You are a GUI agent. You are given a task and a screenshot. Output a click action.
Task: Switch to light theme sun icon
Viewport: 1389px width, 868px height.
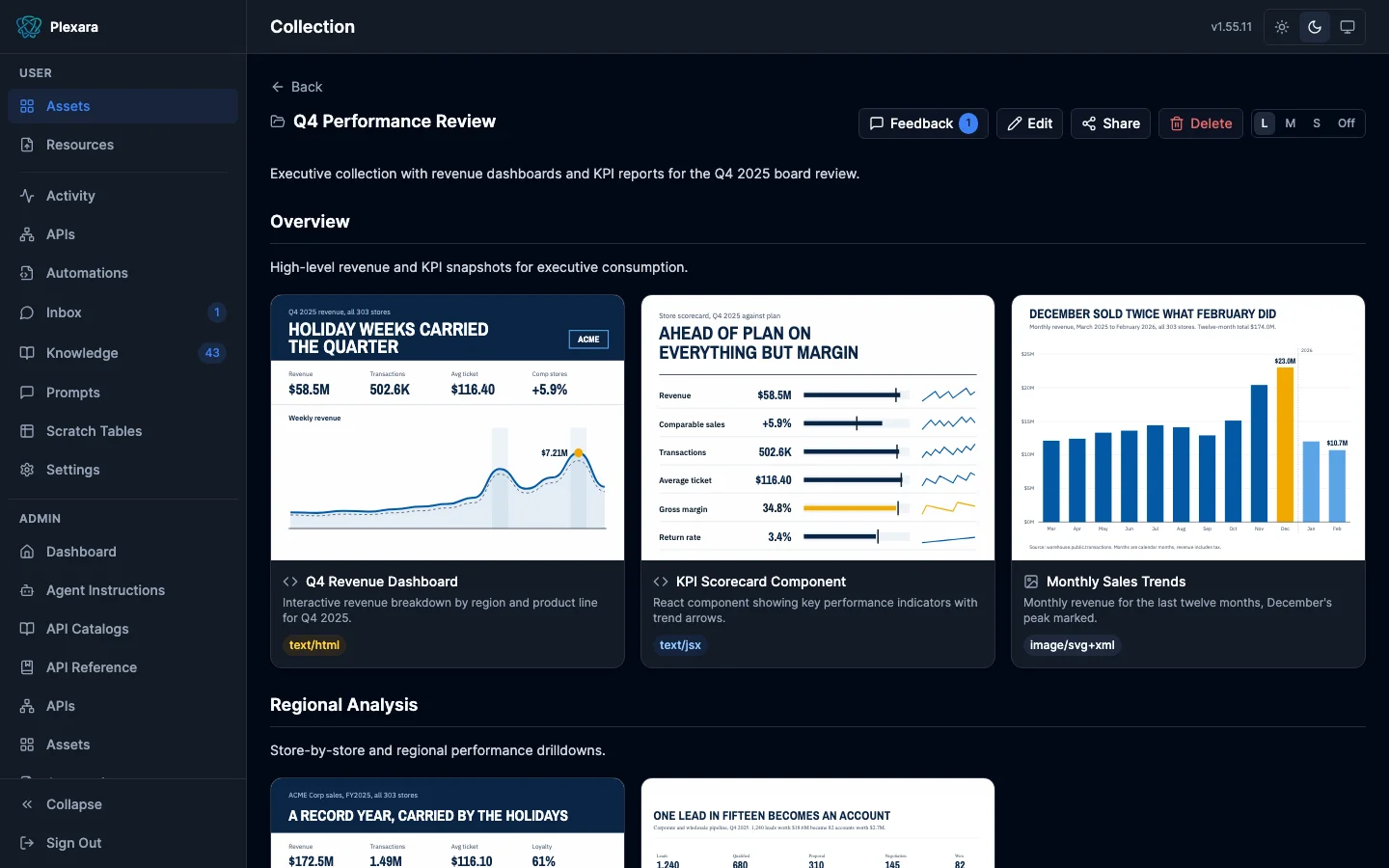point(1282,27)
